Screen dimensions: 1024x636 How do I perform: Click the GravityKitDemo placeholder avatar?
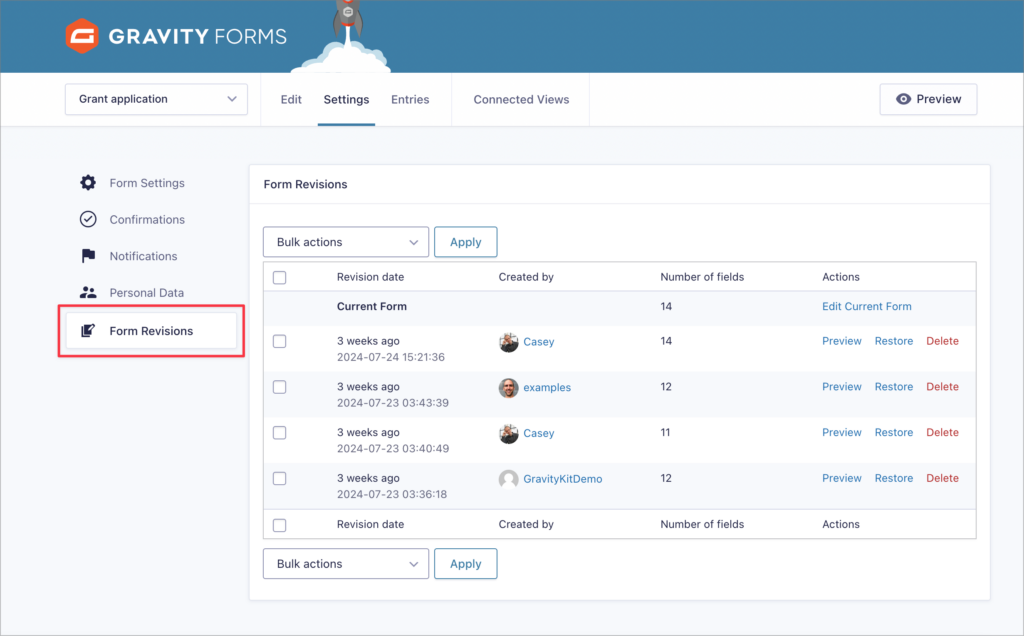point(509,479)
